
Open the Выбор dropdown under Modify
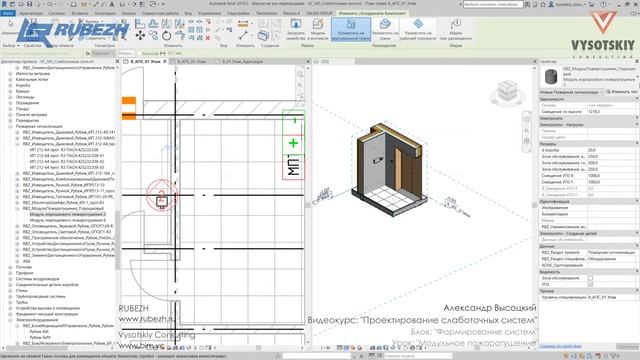point(11,46)
